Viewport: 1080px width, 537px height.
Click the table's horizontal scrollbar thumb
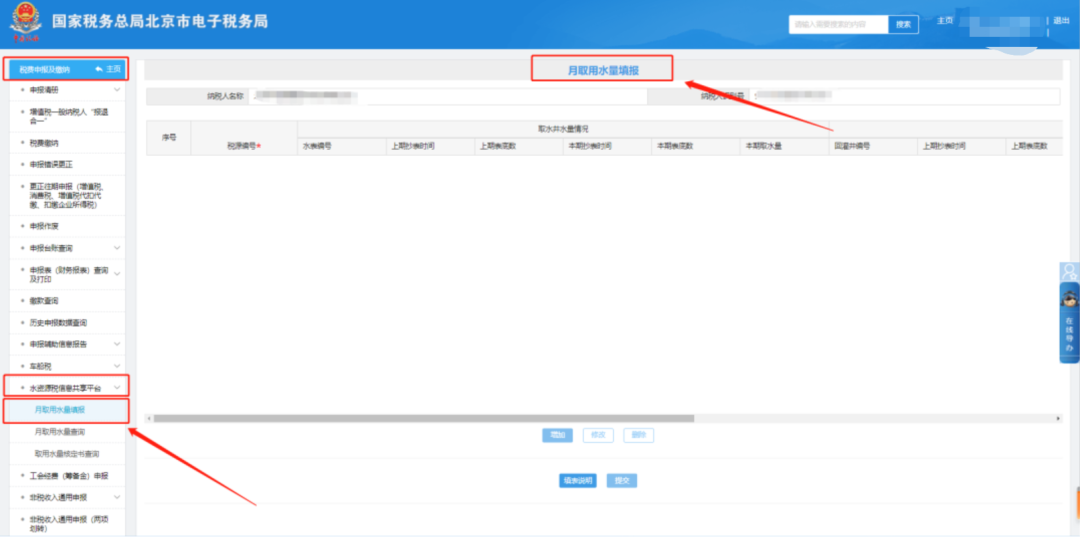[x=424, y=418]
